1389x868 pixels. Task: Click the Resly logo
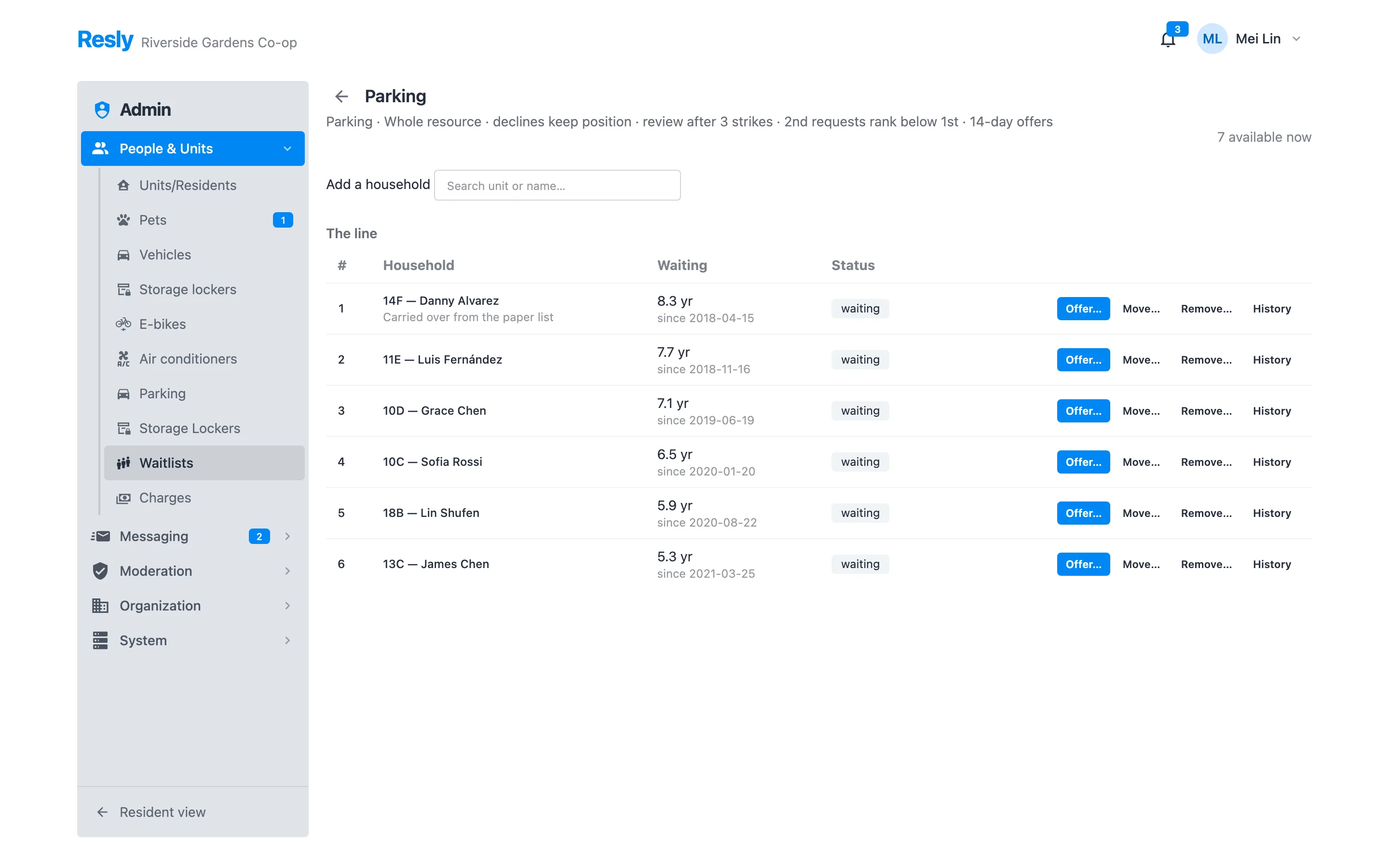click(x=105, y=40)
